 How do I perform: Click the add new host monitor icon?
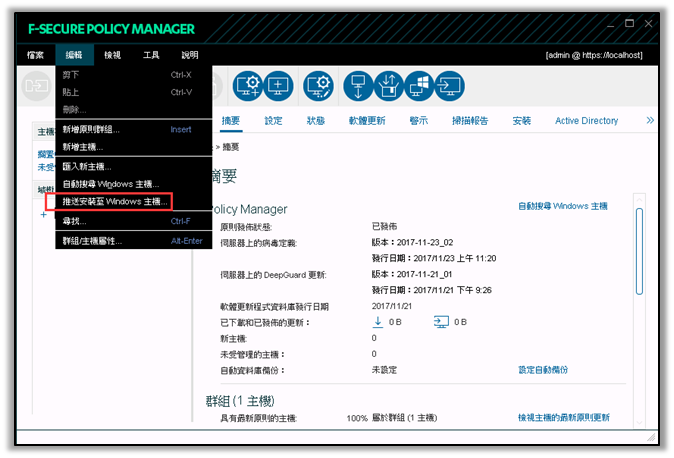278,86
